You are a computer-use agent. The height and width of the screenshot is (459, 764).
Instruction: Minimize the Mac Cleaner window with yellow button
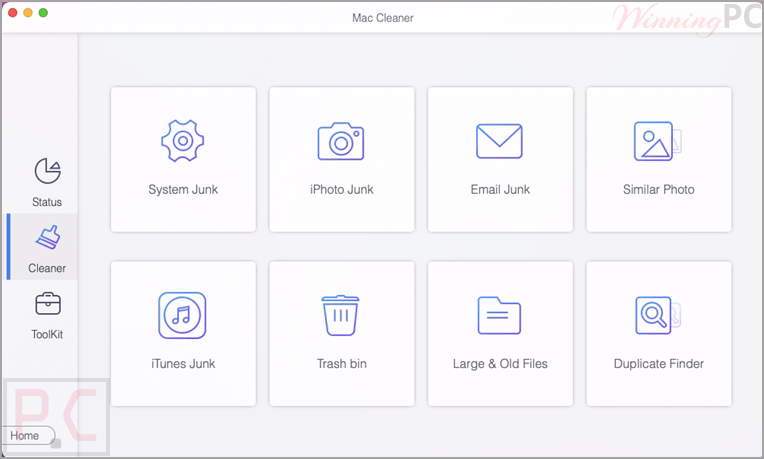(28, 13)
